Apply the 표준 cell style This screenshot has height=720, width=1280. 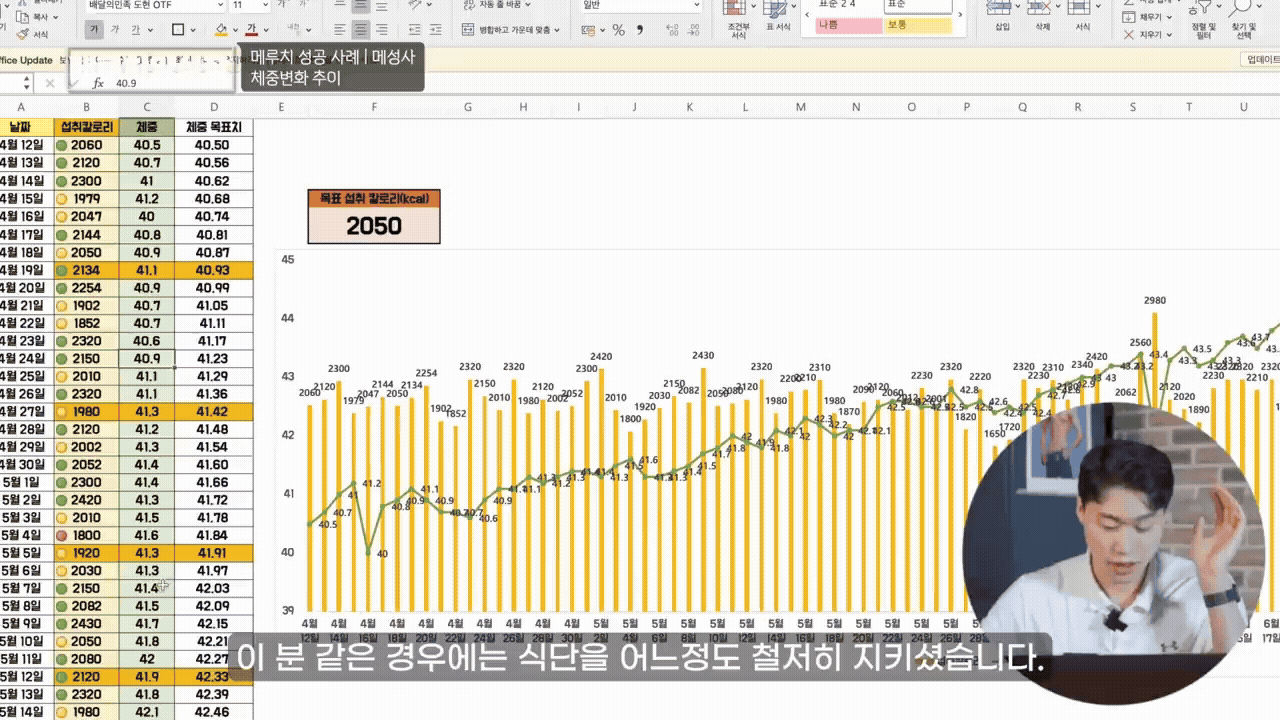tap(917, 5)
